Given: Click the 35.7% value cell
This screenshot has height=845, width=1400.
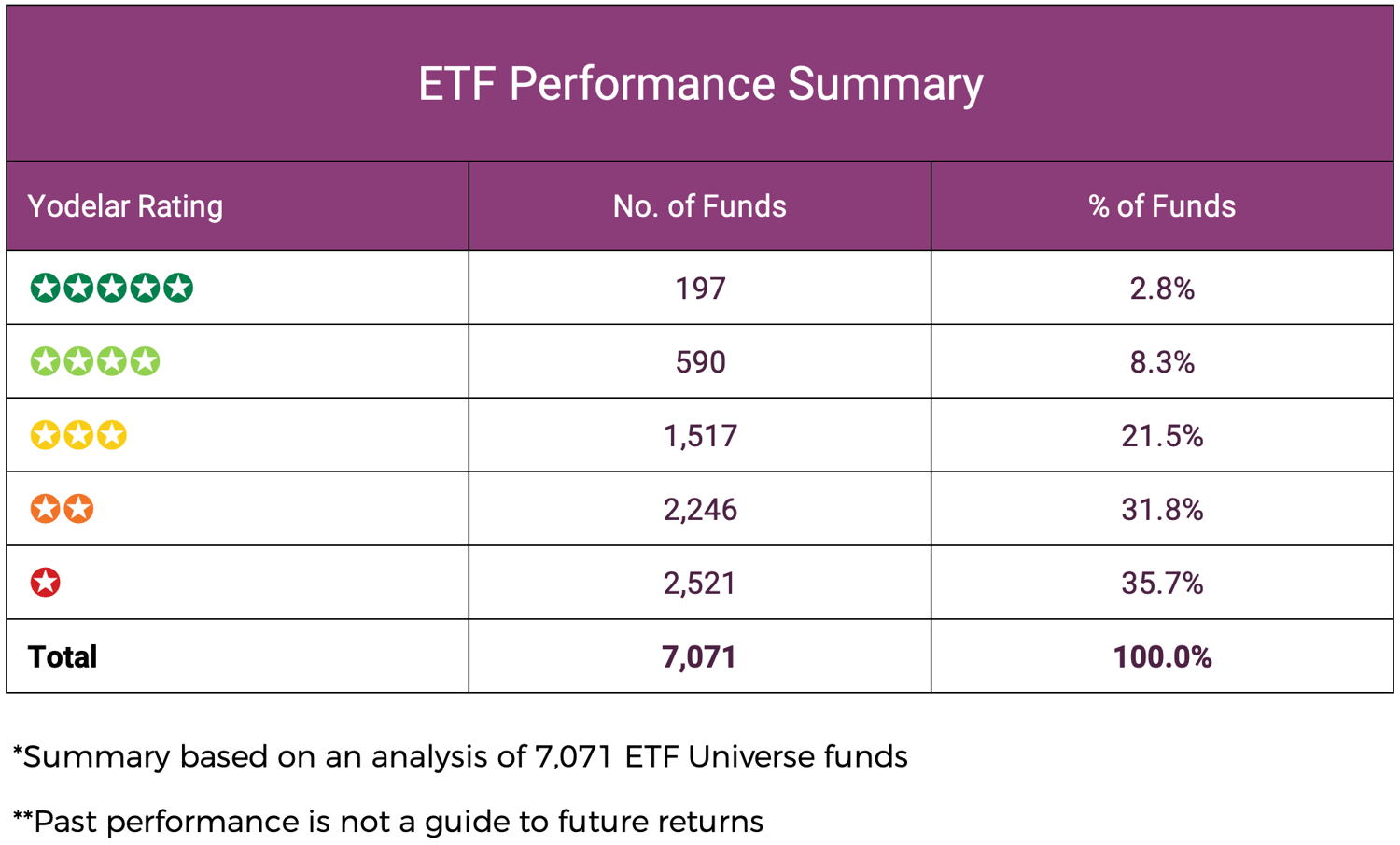Looking at the screenshot, I should [1162, 584].
